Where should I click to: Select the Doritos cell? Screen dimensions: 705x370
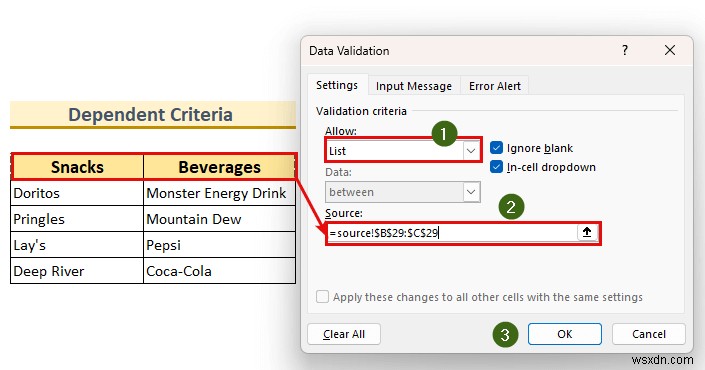77,193
